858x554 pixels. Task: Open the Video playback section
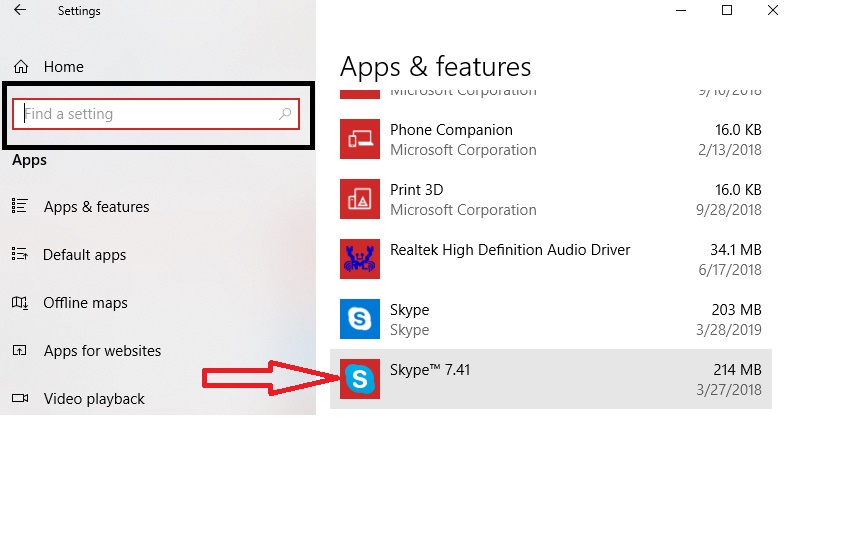(x=94, y=399)
